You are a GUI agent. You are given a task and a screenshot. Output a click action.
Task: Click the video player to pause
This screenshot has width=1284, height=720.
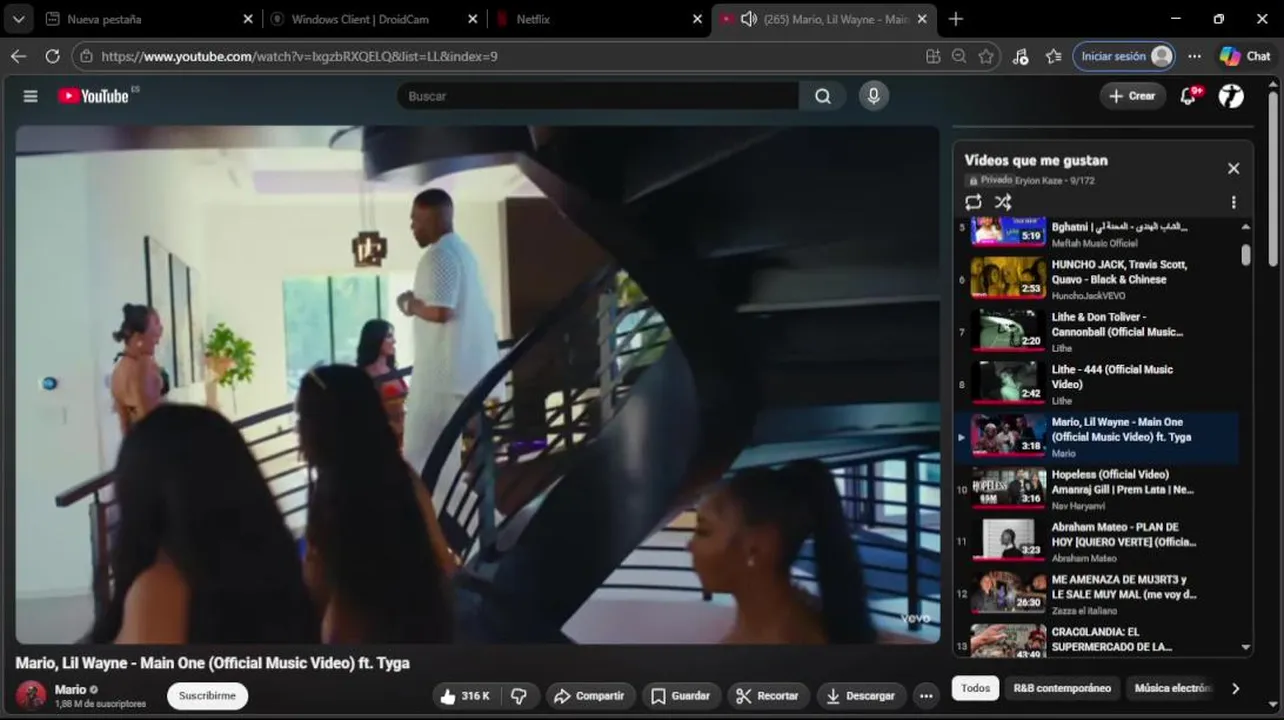[477, 384]
